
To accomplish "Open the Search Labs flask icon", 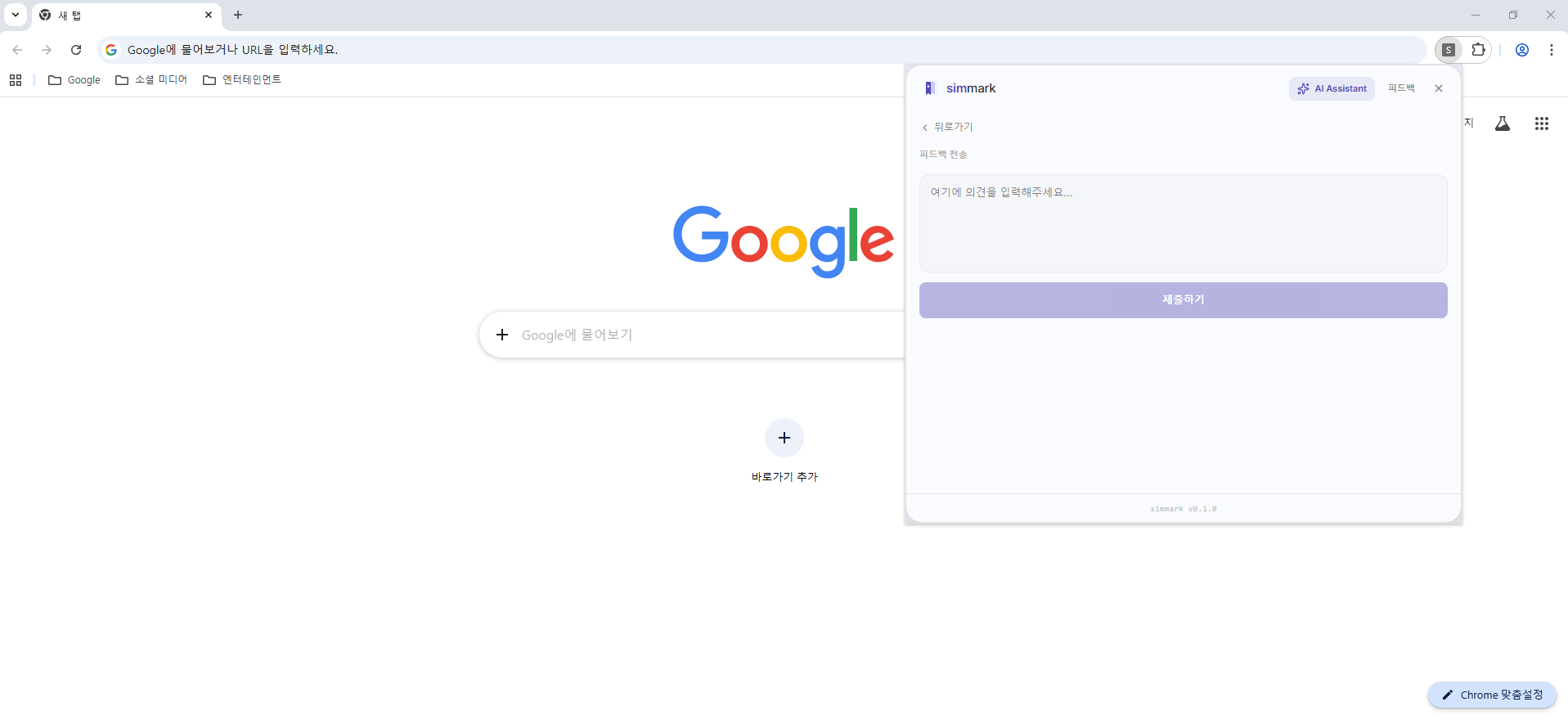I will [1503, 124].
